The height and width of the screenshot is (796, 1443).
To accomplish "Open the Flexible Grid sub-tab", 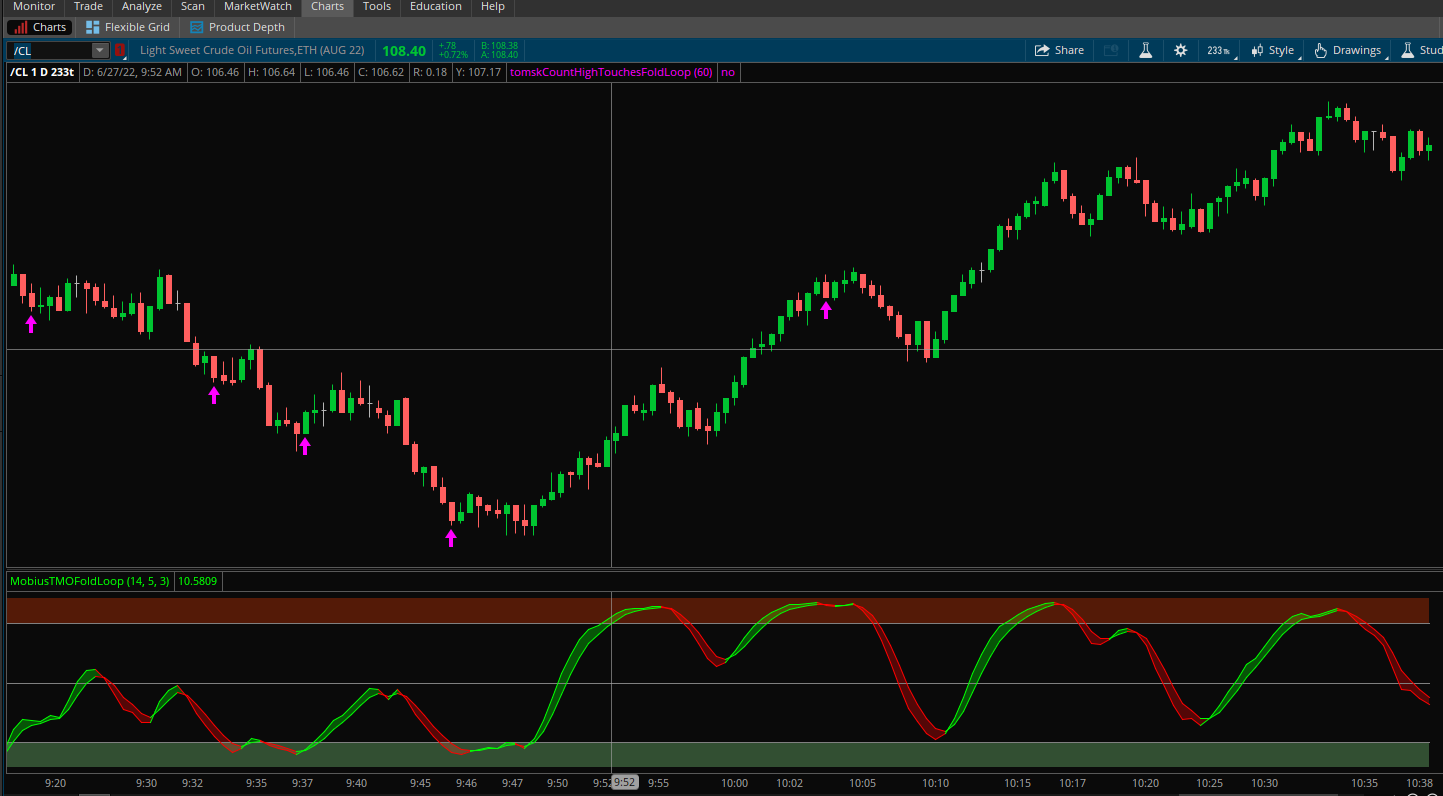I will click(x=128, y=27).
